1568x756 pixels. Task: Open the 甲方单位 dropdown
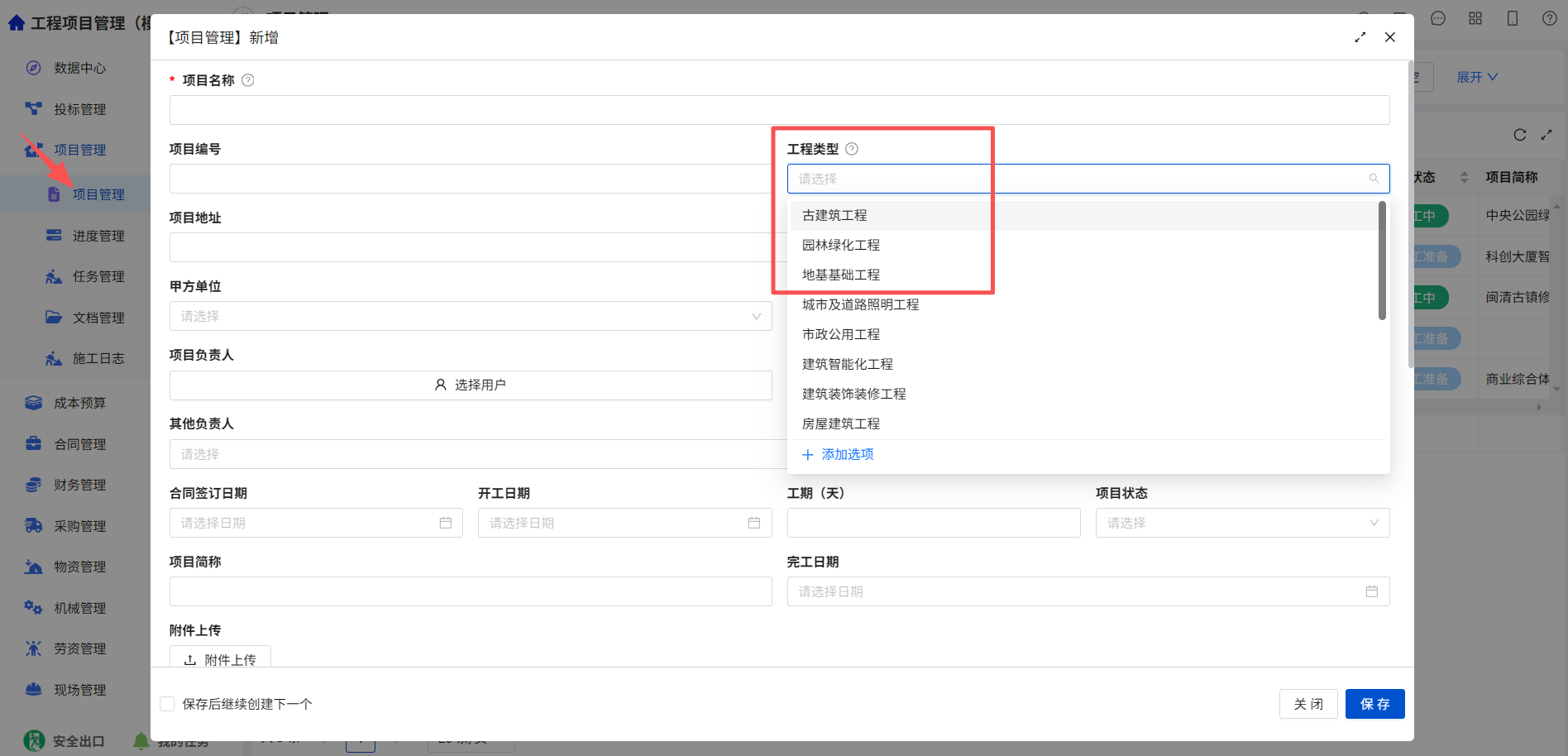tap(471, 316)
